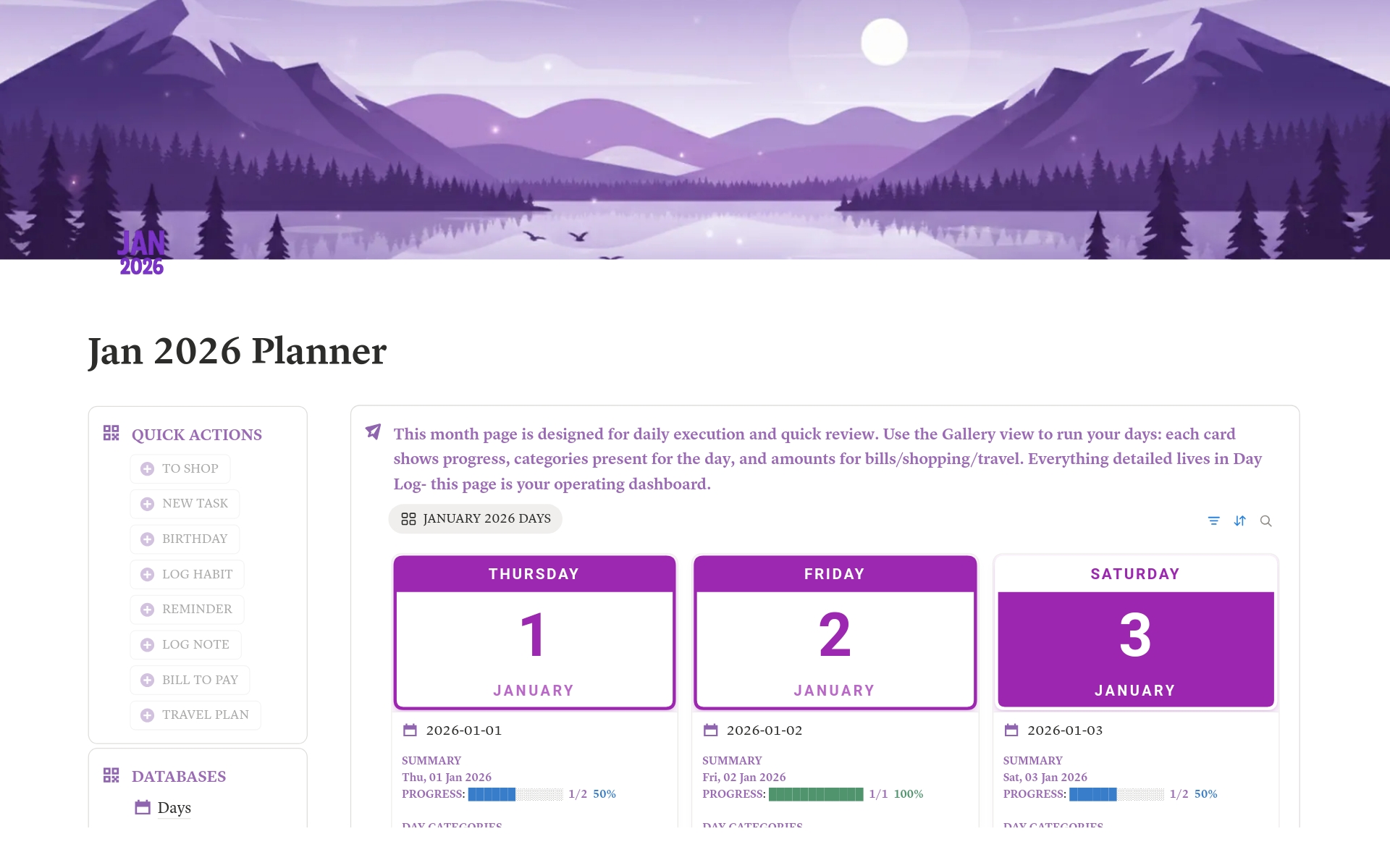
Task: Click the paper plane icon in the callout
Action: point(371,433)
